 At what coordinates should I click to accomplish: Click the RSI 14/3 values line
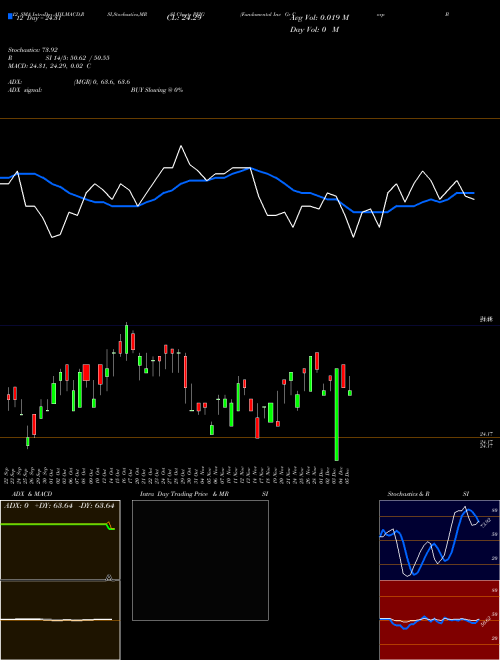click(x=59, y=58)
